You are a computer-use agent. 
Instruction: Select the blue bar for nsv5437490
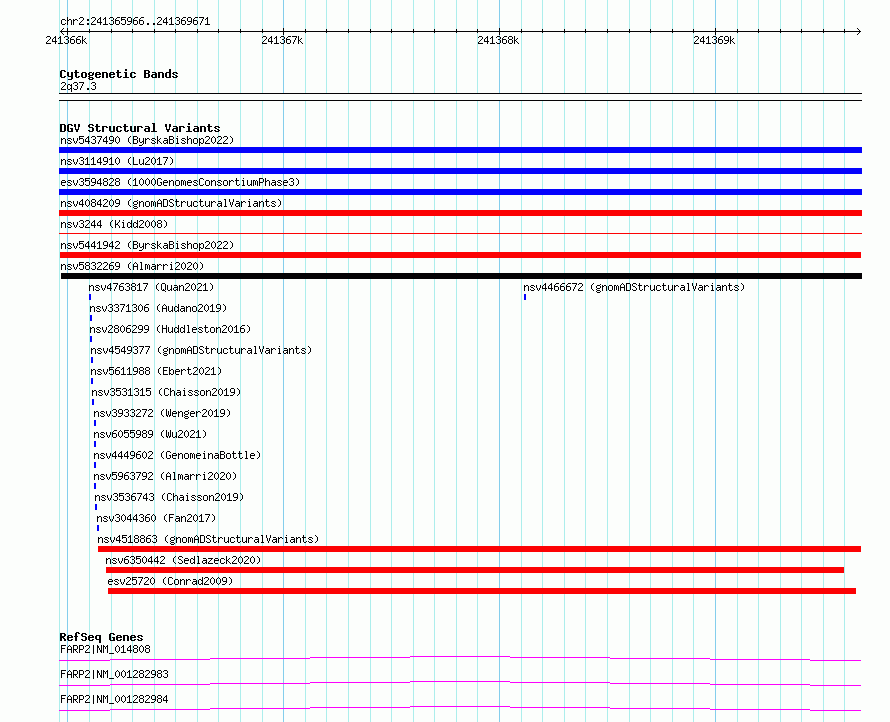tap(460, 150)
